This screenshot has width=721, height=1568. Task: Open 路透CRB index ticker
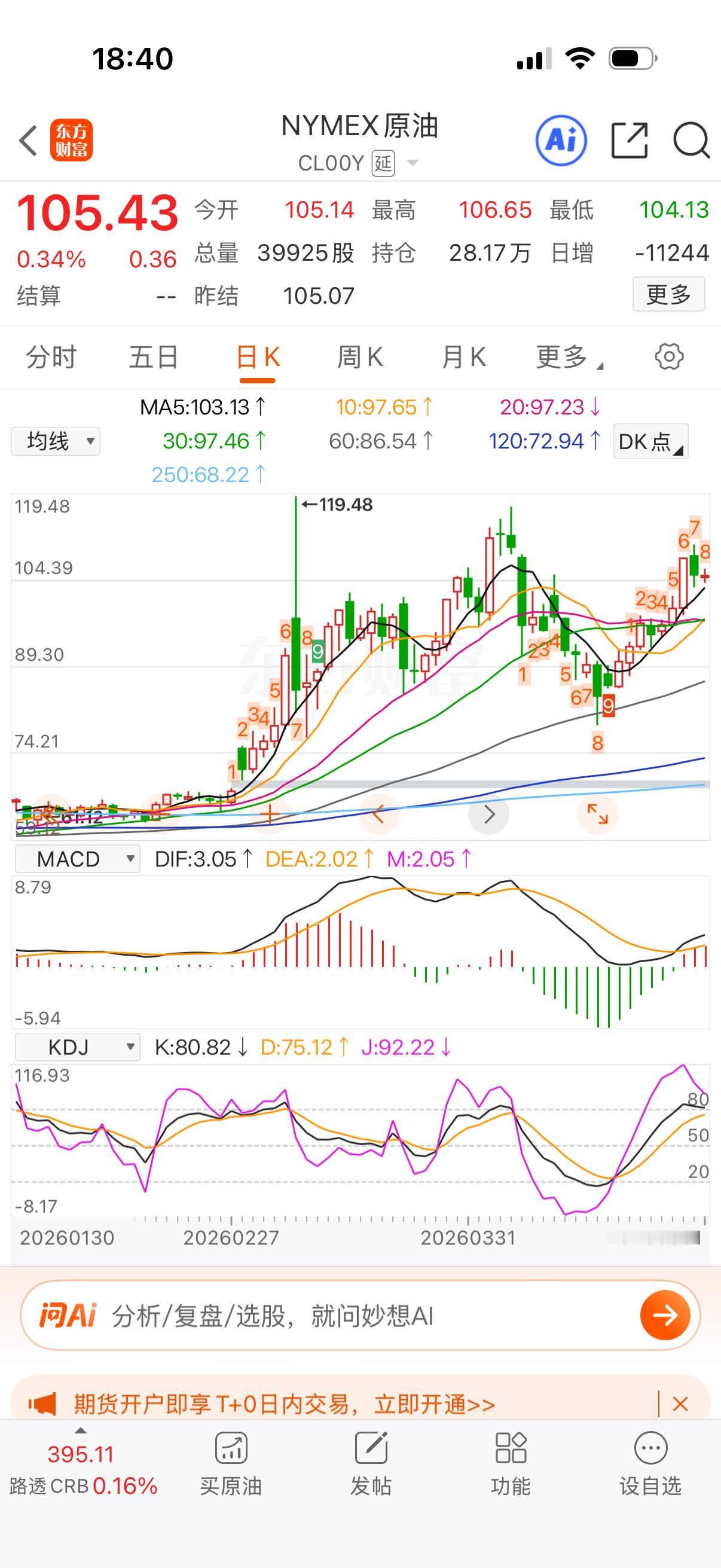point(83,1470)
